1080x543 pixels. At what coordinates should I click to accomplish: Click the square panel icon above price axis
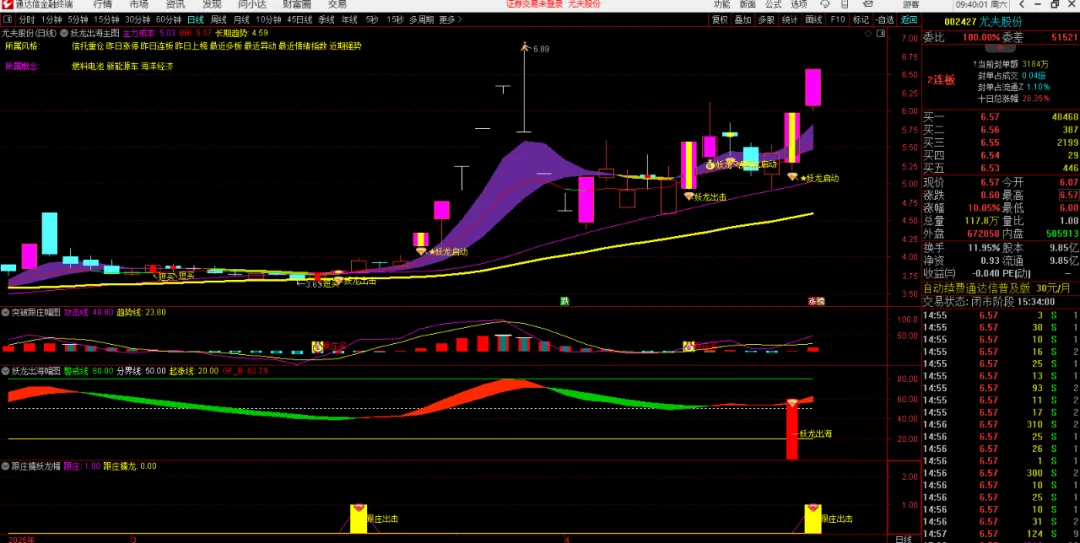click(880, 32)
